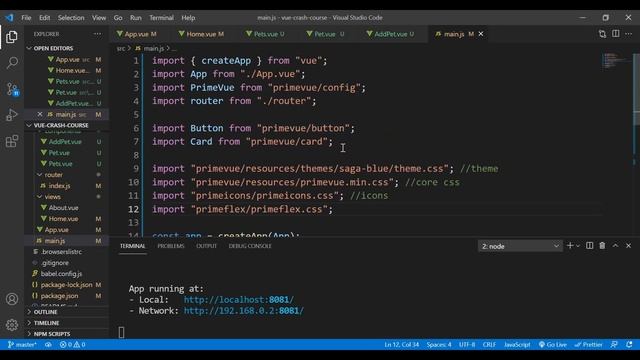Click JavaScript language mode in status bar
Screen dimensions: 640x360
point(517,344)
